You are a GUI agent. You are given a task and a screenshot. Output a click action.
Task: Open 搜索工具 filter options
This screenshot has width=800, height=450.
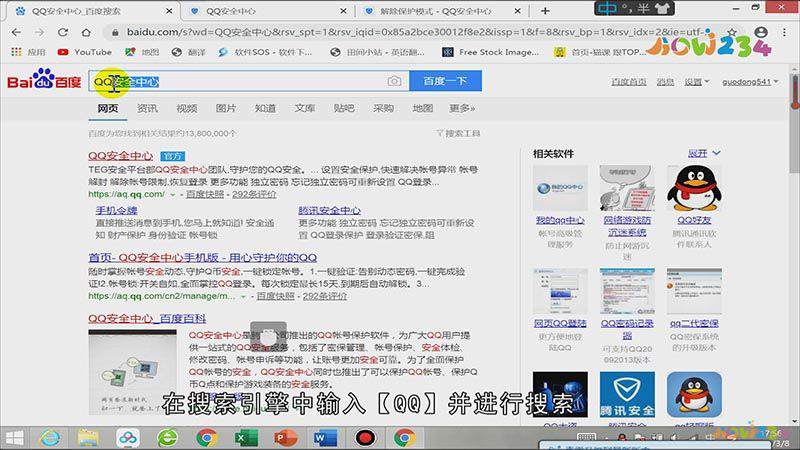458,133
